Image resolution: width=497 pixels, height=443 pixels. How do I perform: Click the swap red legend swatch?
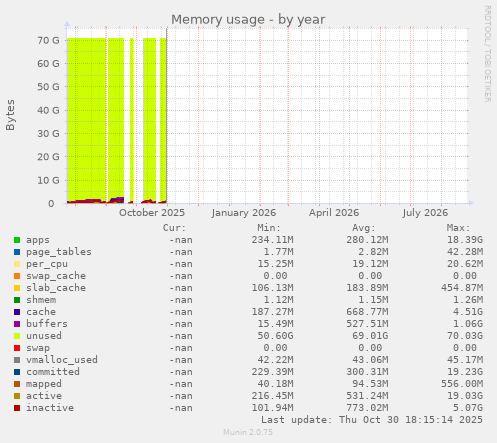tap(17, 348)
